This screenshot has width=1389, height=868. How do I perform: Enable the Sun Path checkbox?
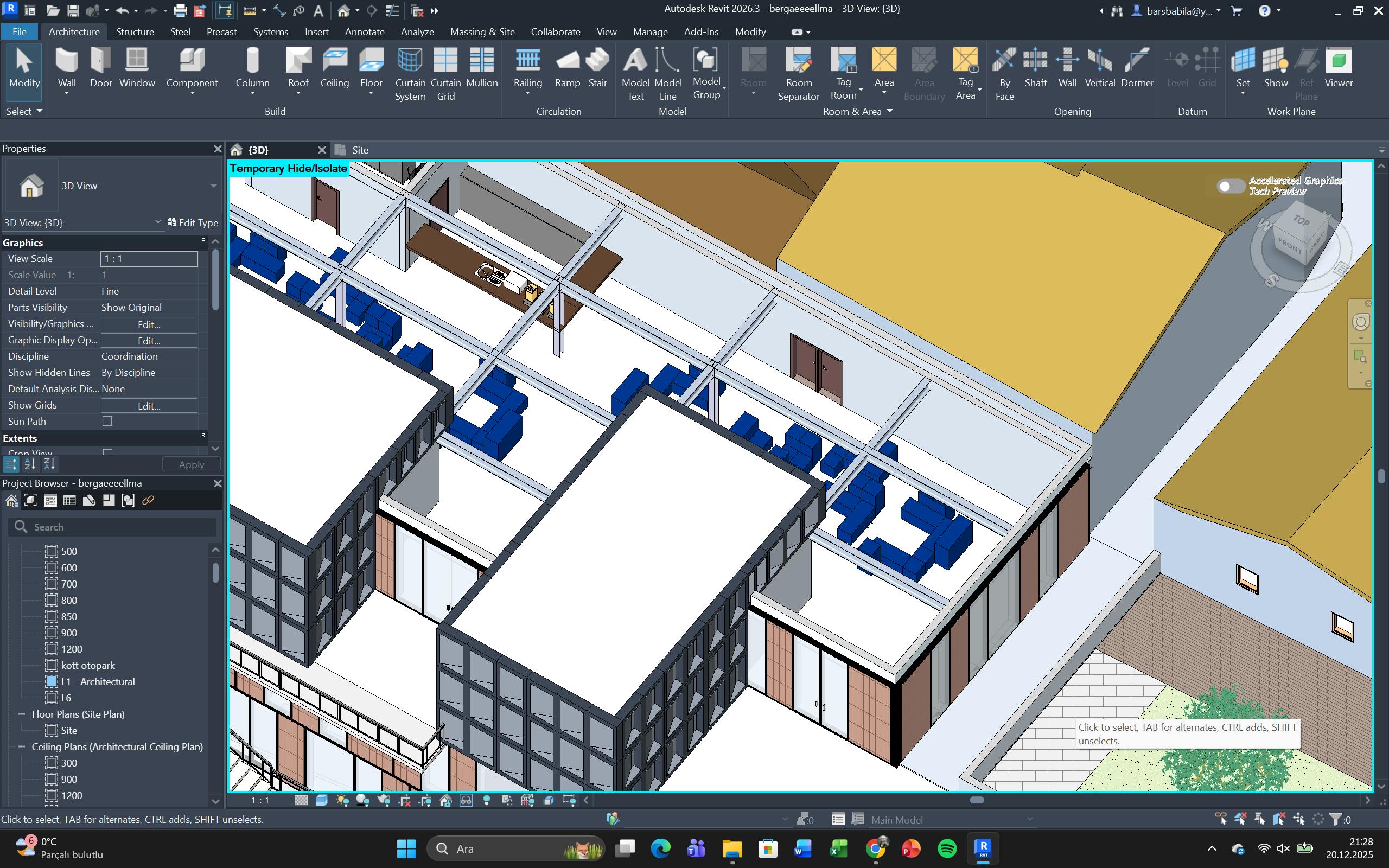click(x=107, y=422)
